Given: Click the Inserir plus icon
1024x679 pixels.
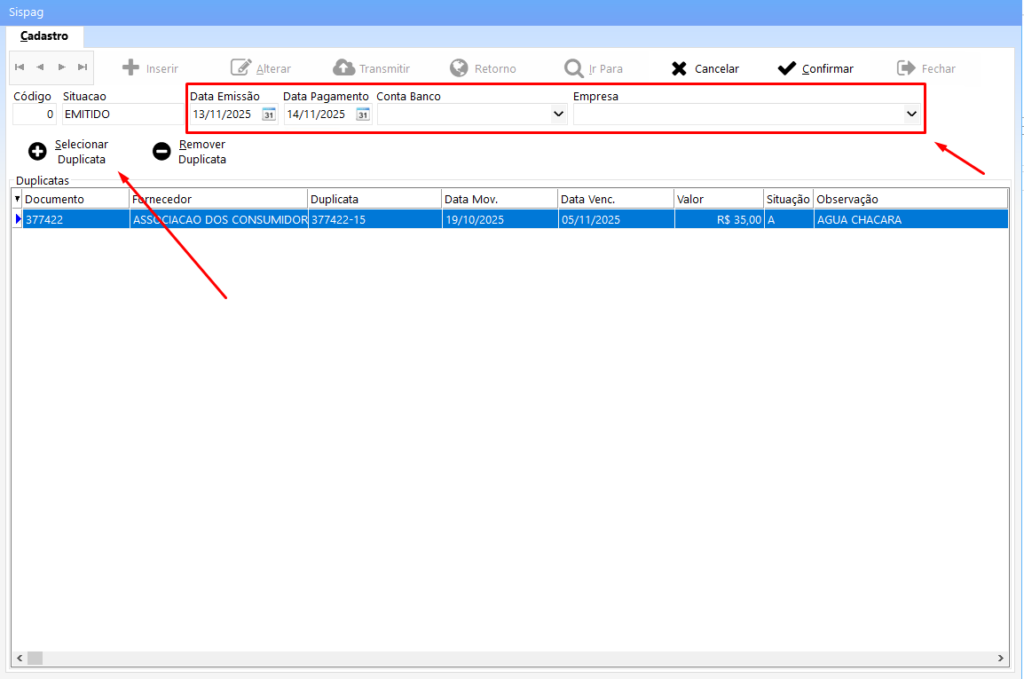Looking at the screenshot, I should click(x=130, y=68).
